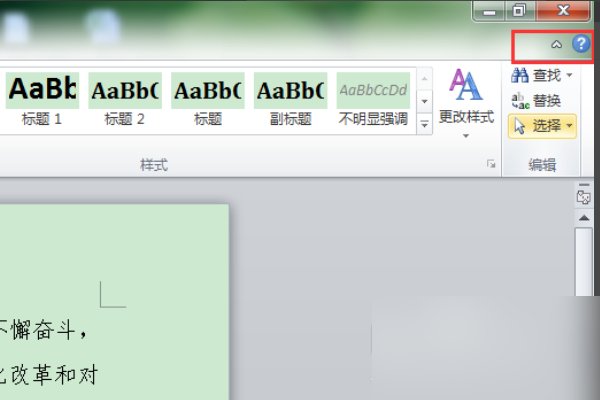Toggle the ruler button above the scrollbar
Viewport: 600px width, 400px height.
584,198
